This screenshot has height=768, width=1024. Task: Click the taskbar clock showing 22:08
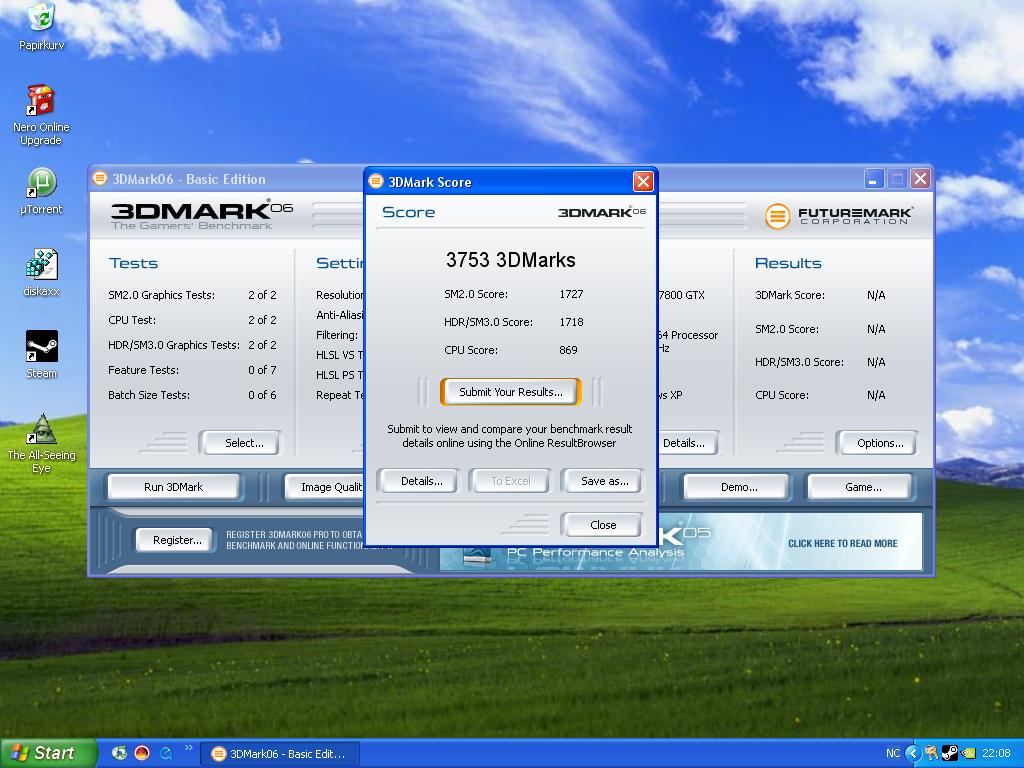[x=996, y=754]
